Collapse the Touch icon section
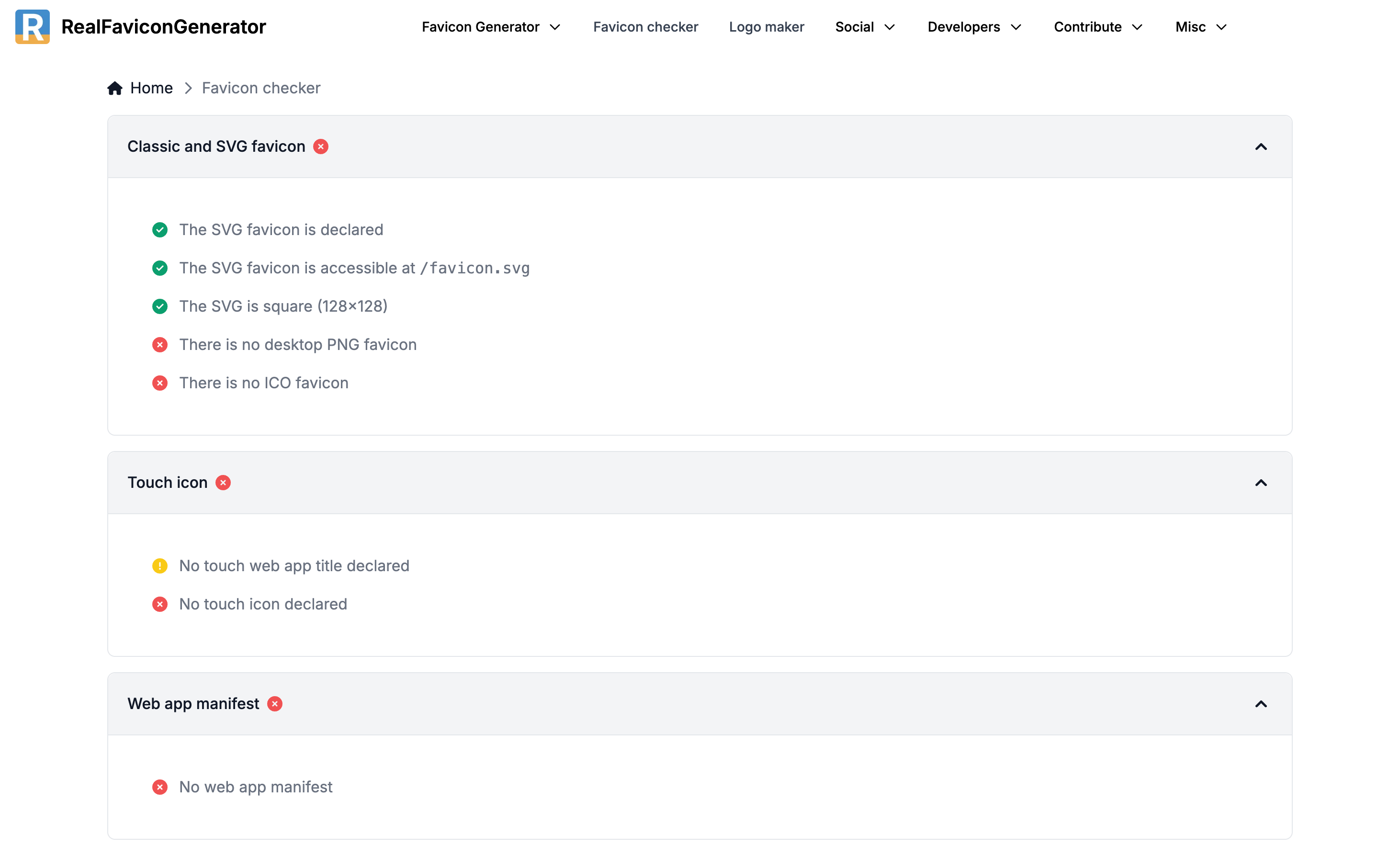This screenshot has height=857, width=1400. point(1261,483)
